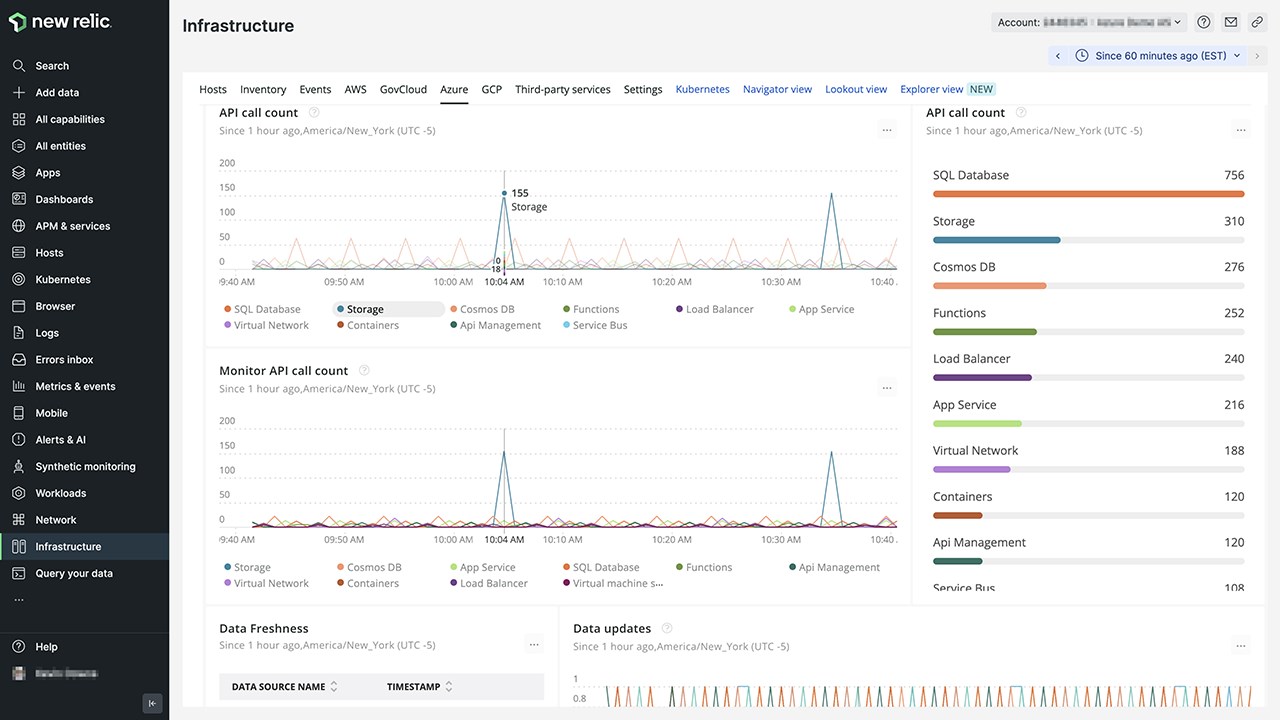Viewport: 1280px width, 720px height.
Task: Switch to the Inventory tab
Action: (x=263, y=89)
